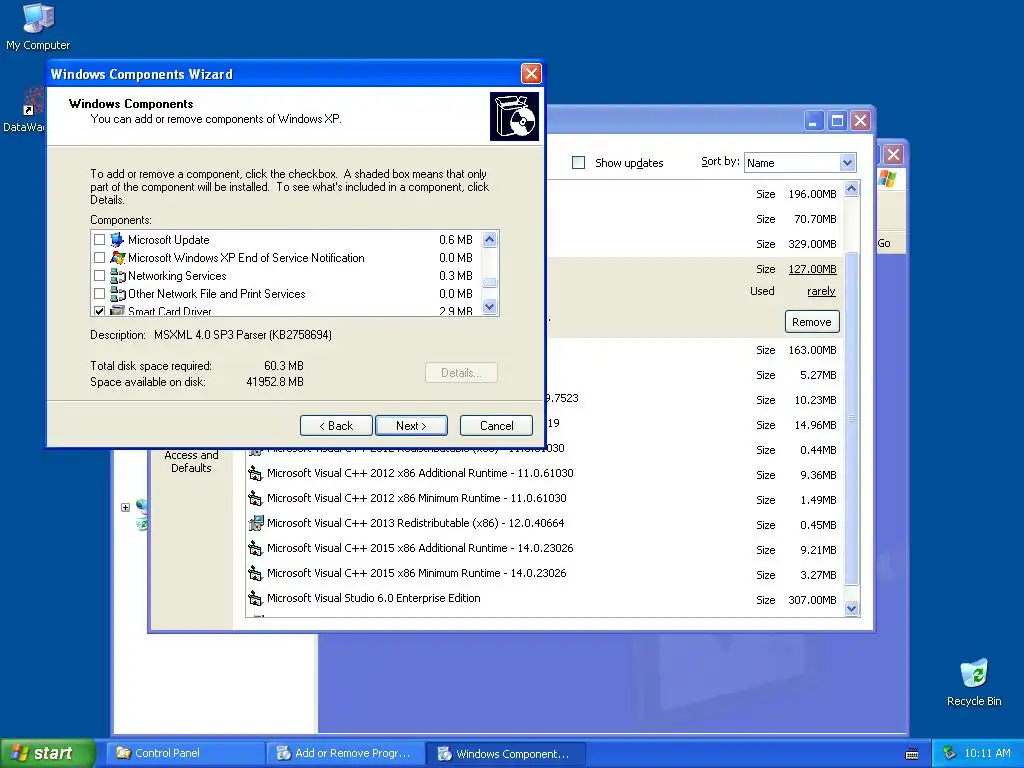Click Next in Windows Components Wizard
Viewport: 1024px width, 768px height.
tap(411, 426)
